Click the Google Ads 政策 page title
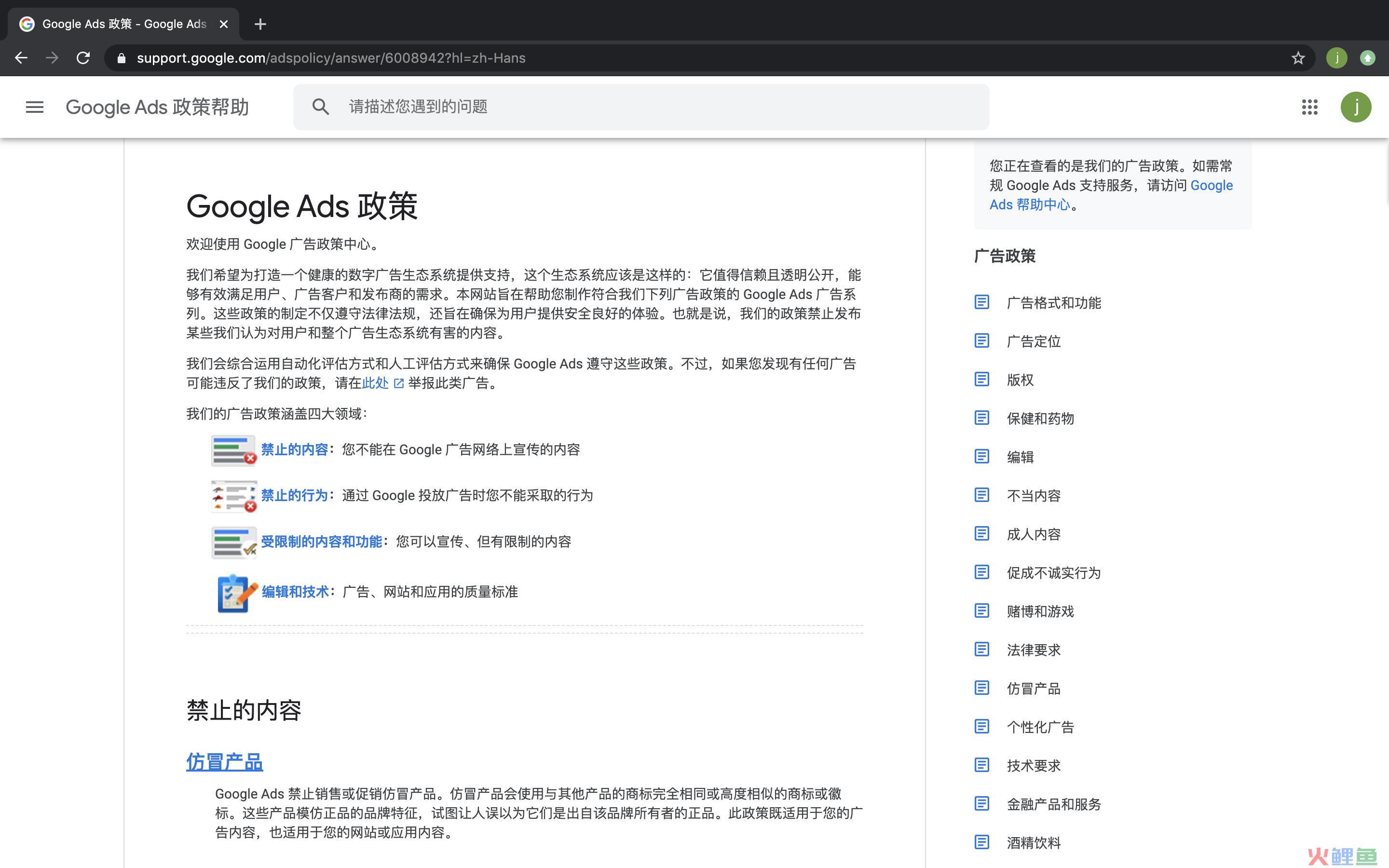Viewport: 1389px width, 868px height. click(x=302, y=206)
